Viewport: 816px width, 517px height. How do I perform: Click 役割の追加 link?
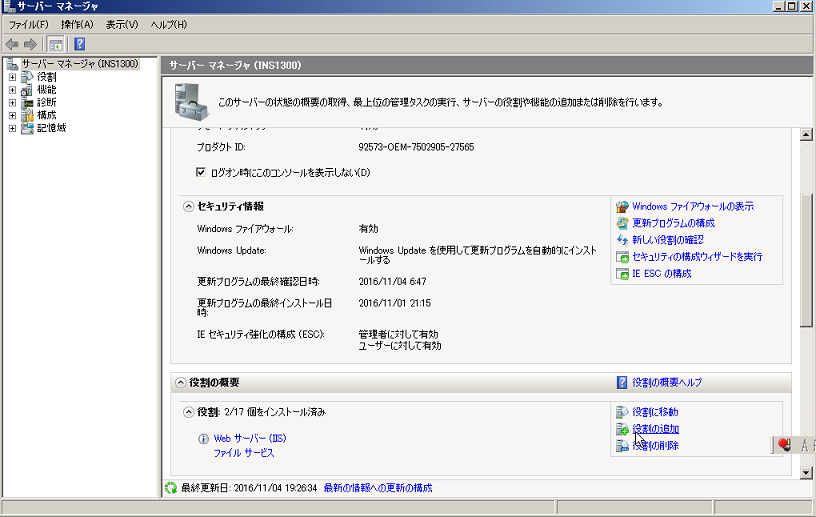pos(656,429)
